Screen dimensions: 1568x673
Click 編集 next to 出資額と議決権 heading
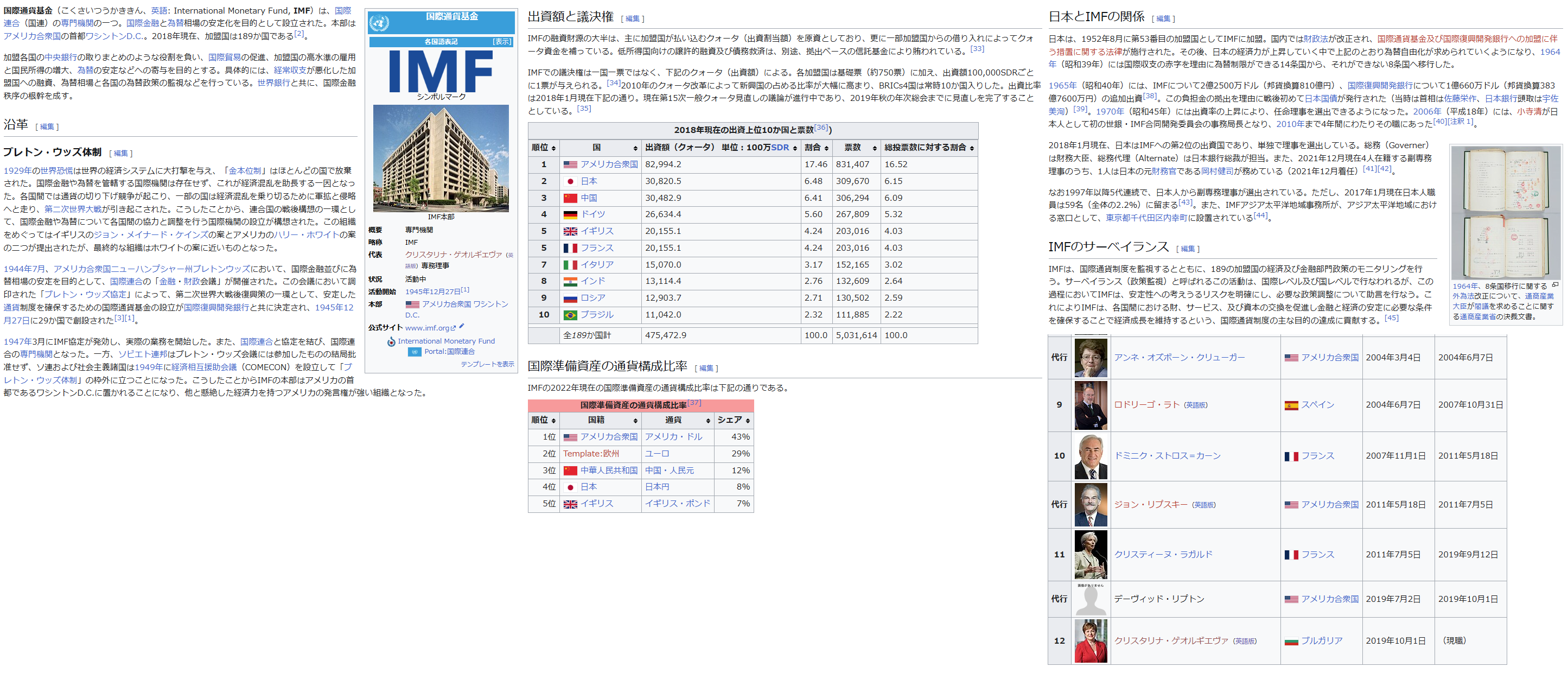click(633, 19)
